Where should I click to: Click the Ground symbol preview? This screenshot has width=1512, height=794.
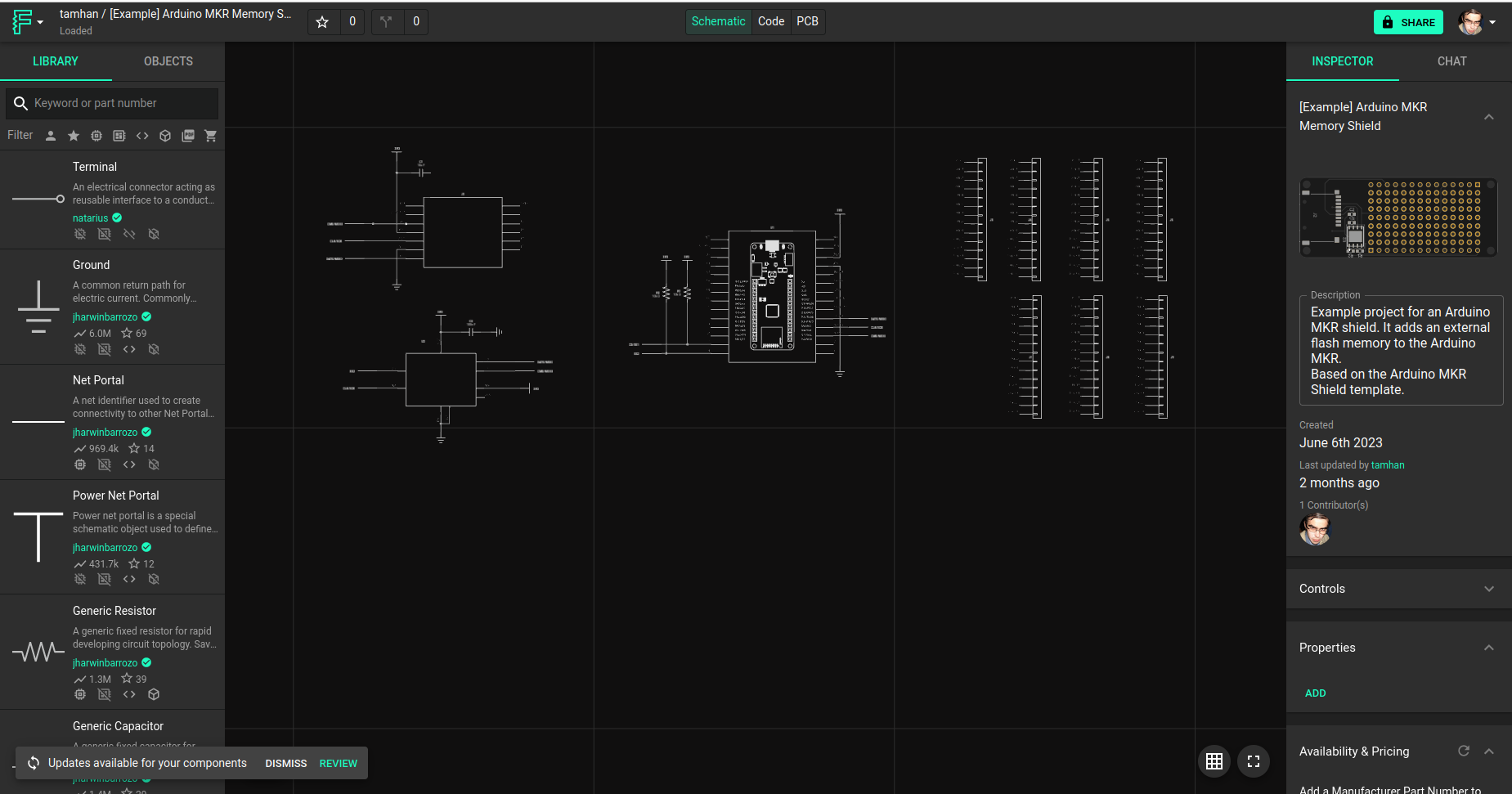point(38,307)
